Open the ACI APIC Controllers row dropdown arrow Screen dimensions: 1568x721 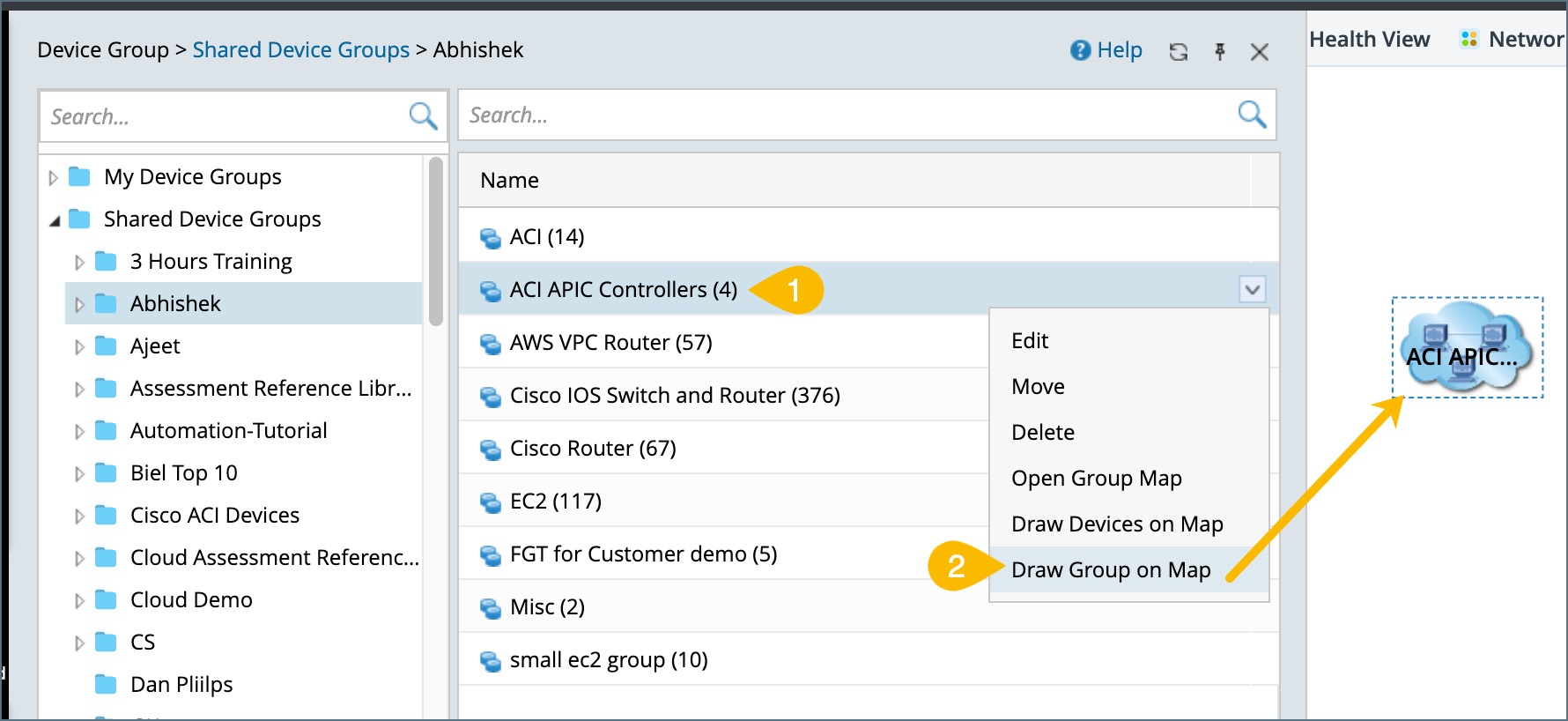pyautogui.click(x=1252, y=289)
